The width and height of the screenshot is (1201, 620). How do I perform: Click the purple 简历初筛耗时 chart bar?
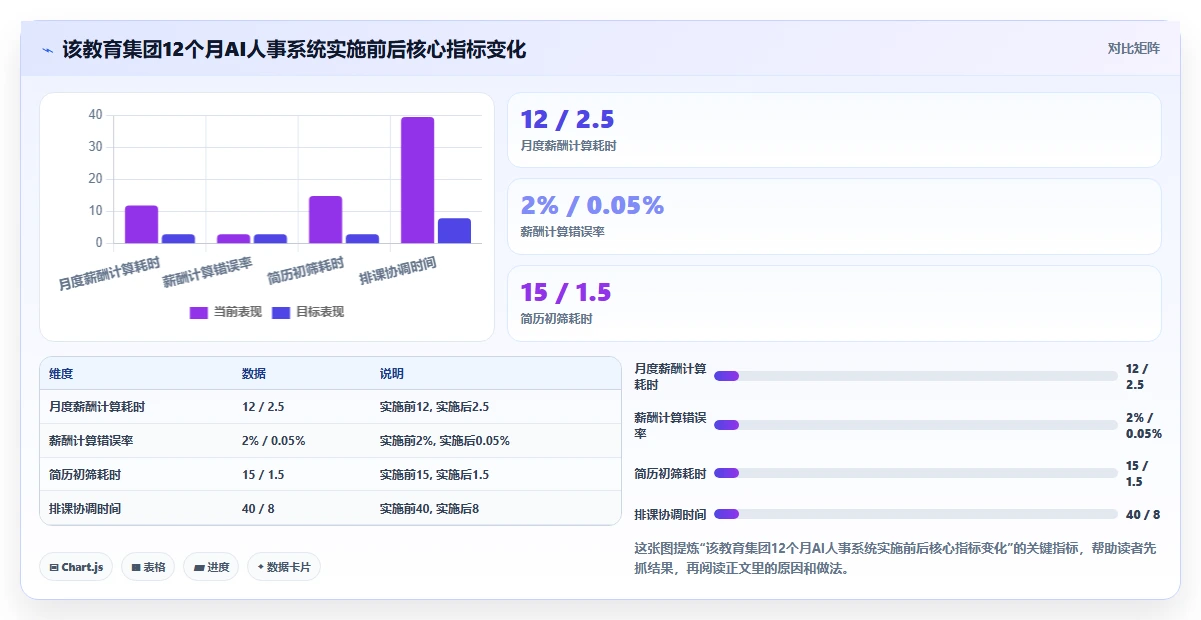coord(325,219)
